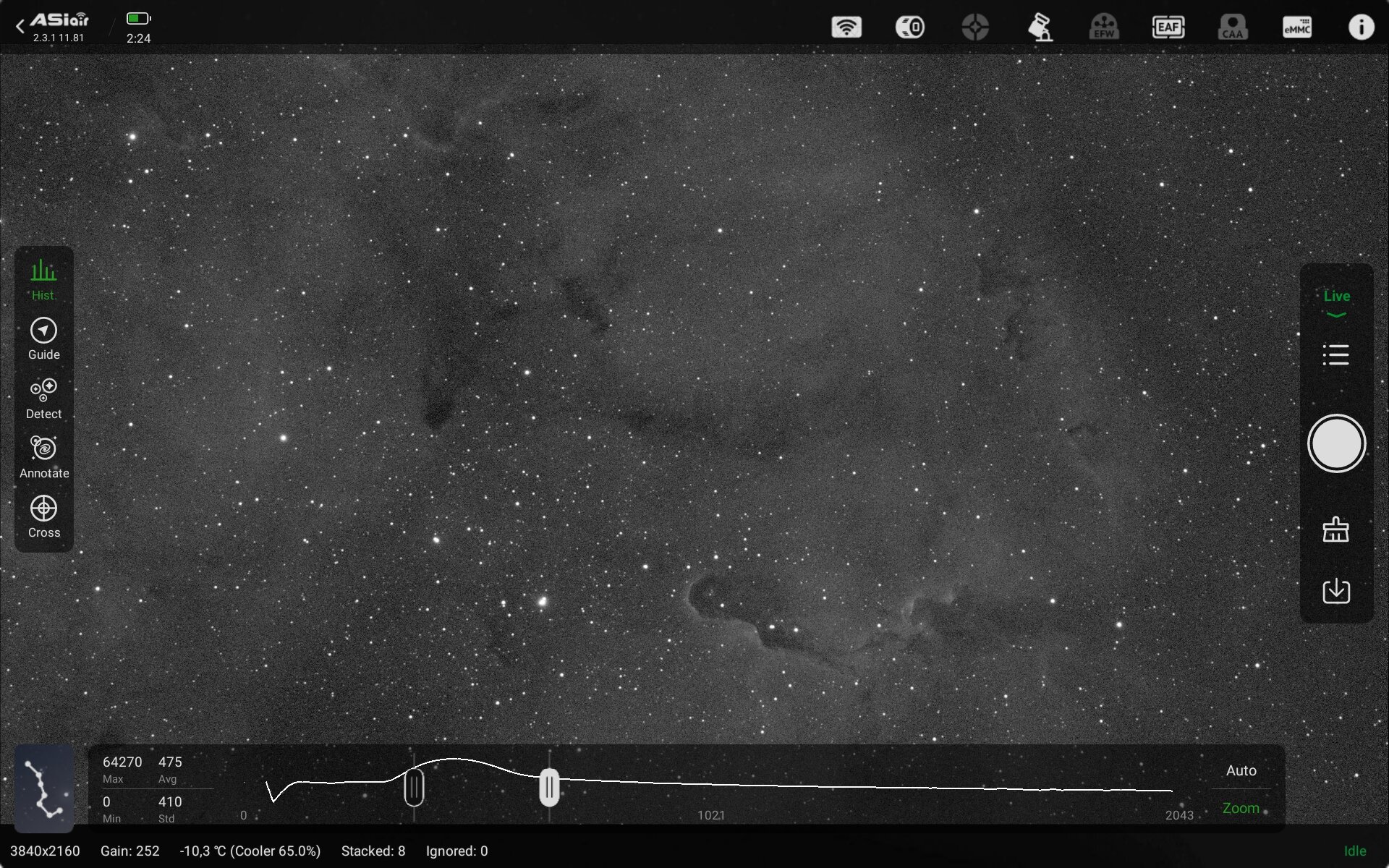Expand the Live mode selector
This screenshot has height=868, width=1389.
click(1336, 302)
